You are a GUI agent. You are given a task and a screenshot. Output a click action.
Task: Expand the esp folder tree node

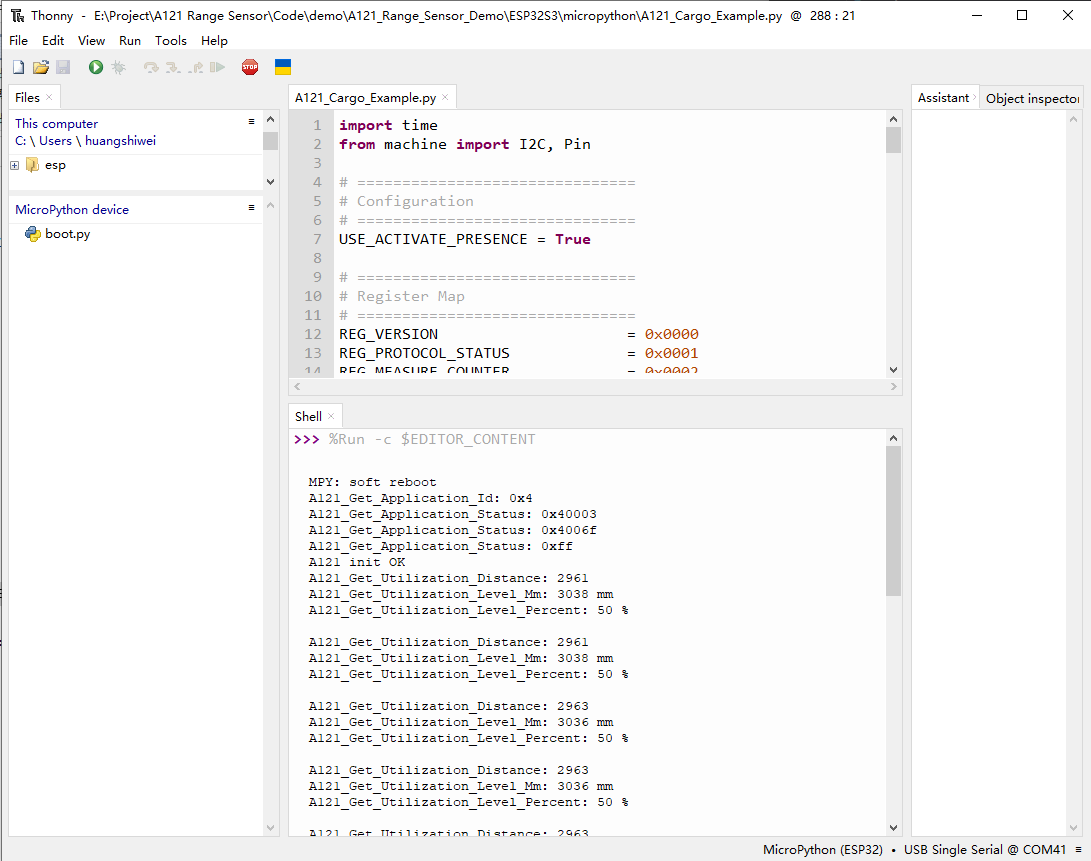[15, 165]
